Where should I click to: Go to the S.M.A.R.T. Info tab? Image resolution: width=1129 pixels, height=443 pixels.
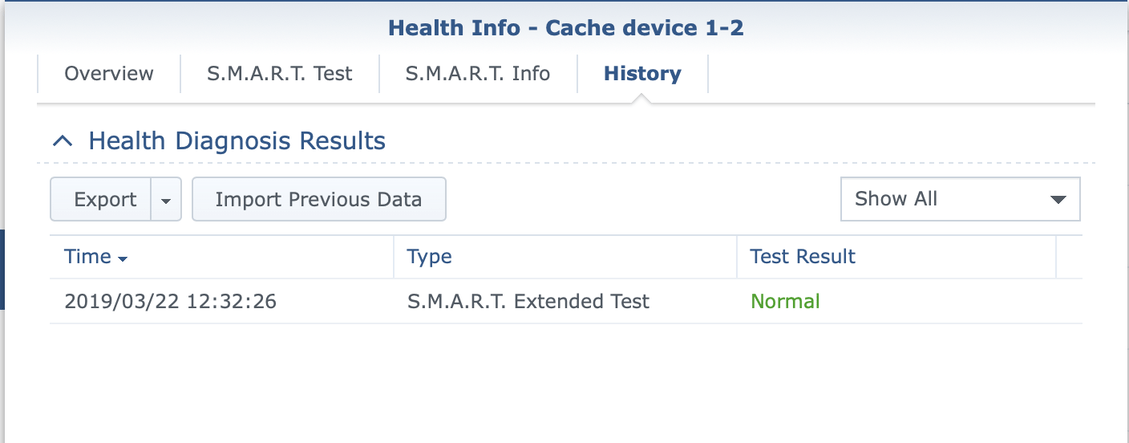pyautogui.click(x=478, y=74)
